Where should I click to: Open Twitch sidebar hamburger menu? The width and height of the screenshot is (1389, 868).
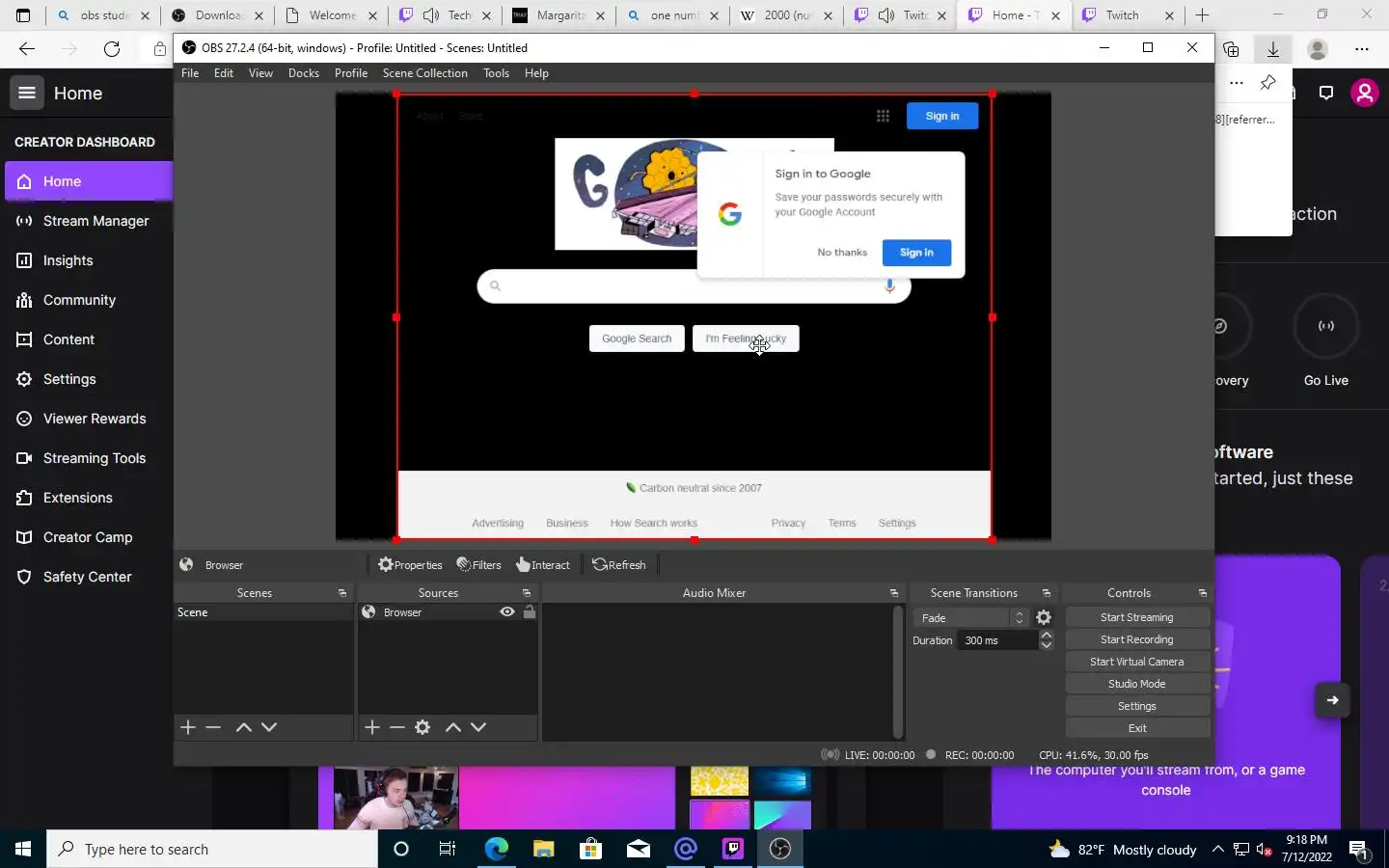coord(27,93)
